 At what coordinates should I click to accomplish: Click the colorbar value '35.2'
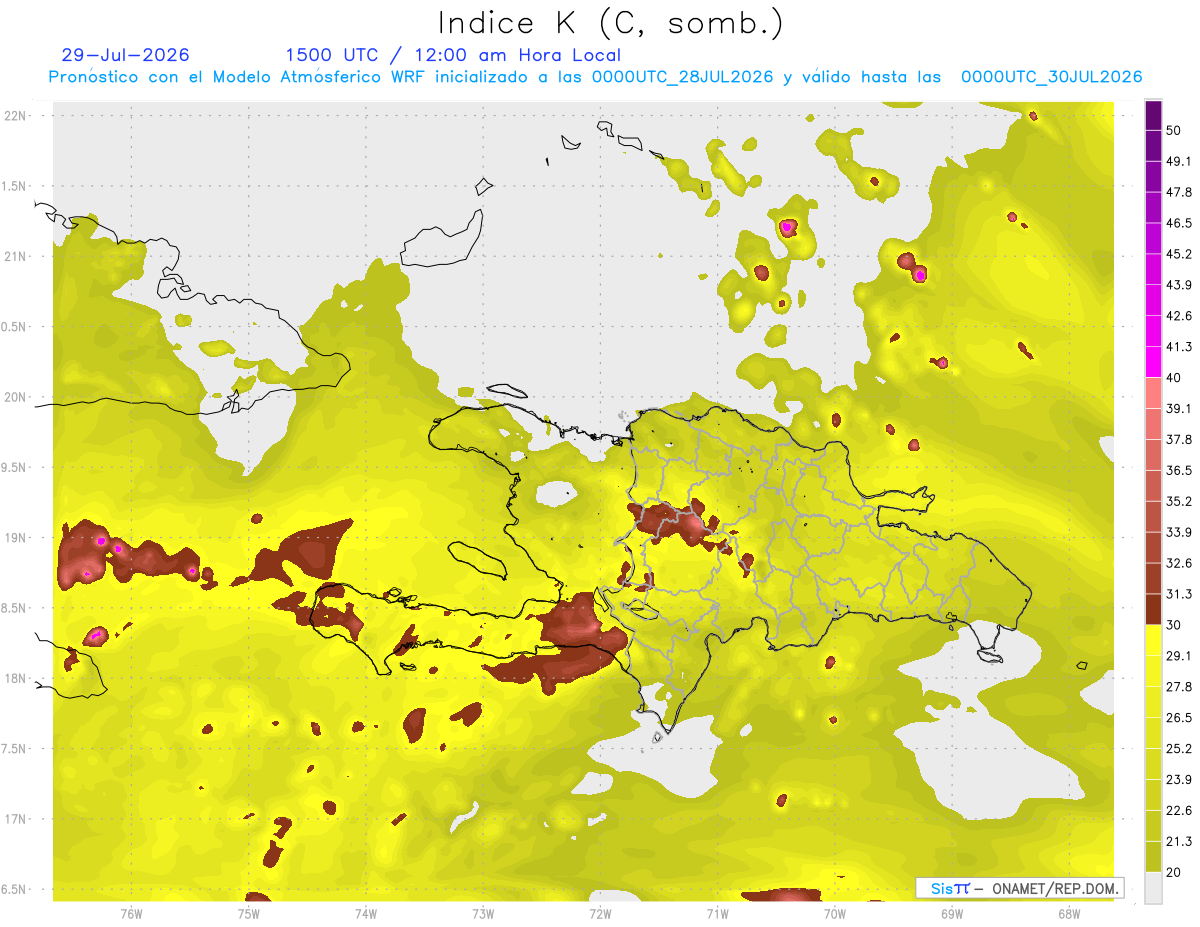tap(1178, 501)
